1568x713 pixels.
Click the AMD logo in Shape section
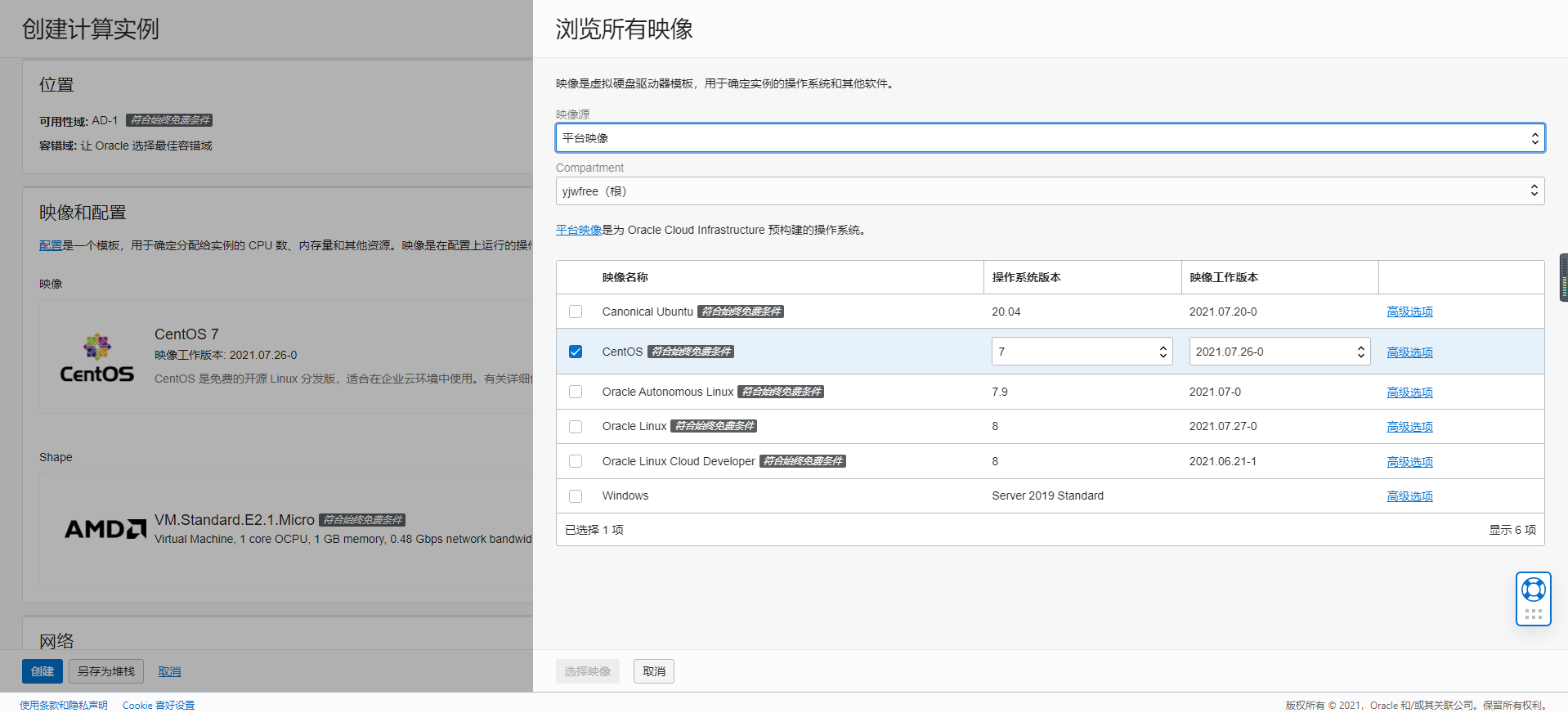point(105,529)
